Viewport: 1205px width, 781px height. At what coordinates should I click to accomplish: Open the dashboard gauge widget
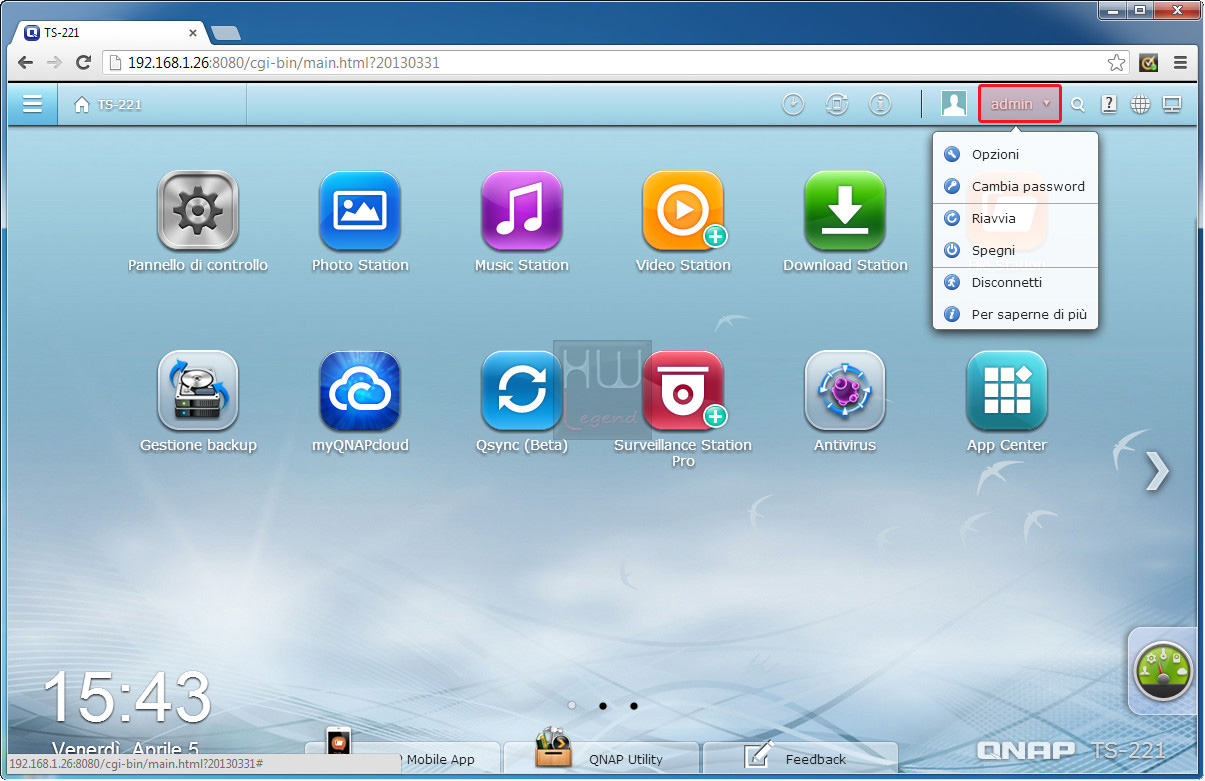(1163, 670)
